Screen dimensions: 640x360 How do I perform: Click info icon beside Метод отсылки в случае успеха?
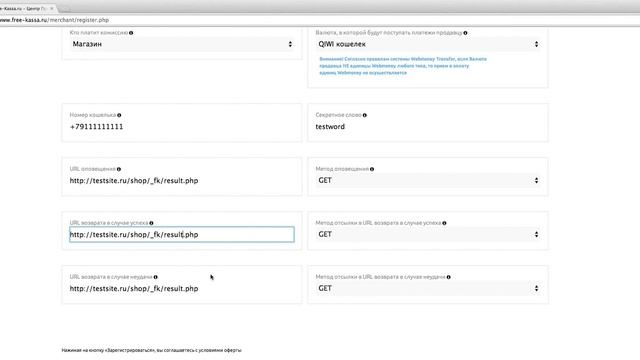tap(444, 223)
